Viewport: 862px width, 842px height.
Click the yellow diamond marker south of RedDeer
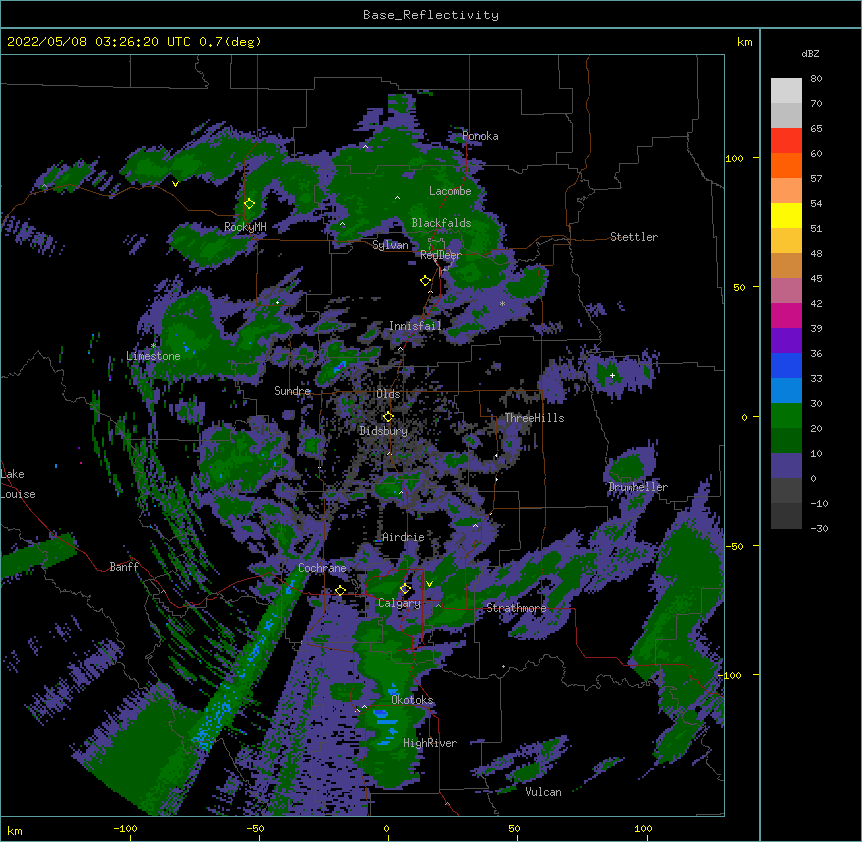[425, 281]
